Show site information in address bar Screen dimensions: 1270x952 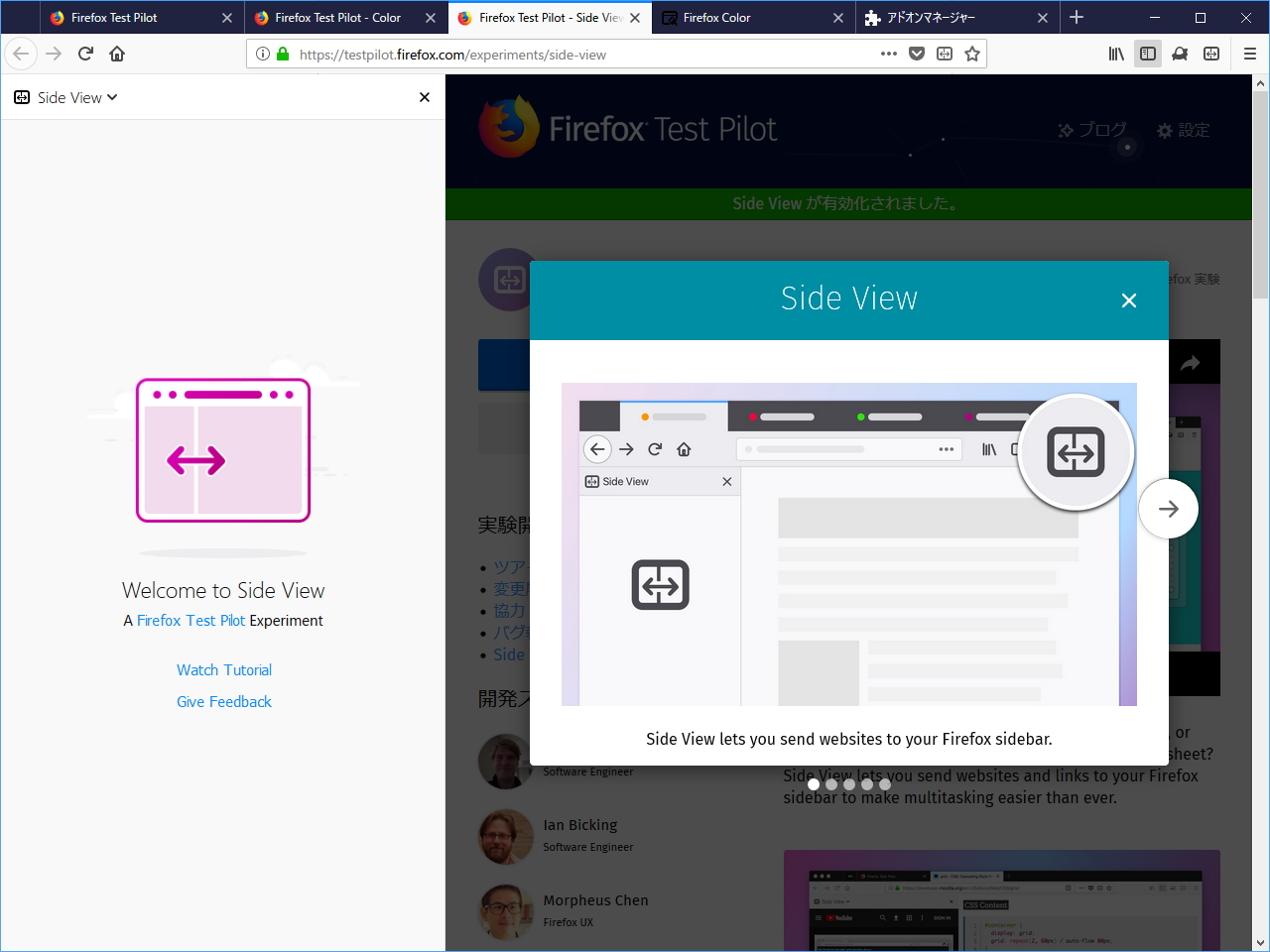click(263, 55)
